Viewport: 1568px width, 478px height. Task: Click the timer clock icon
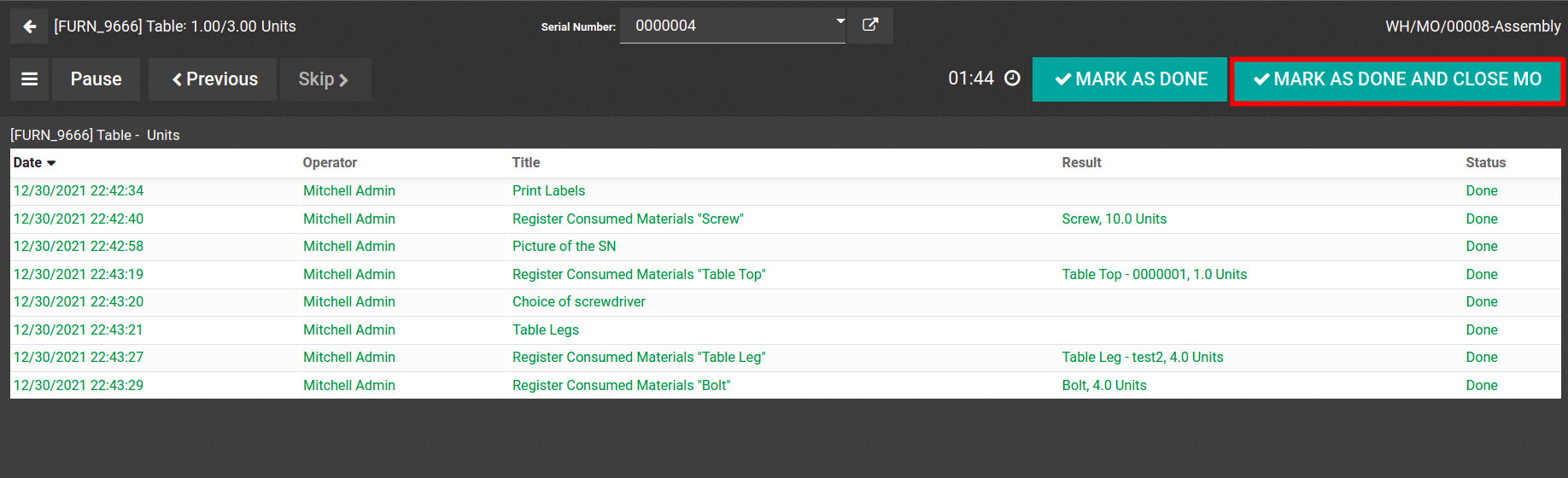coord(1012,79)
